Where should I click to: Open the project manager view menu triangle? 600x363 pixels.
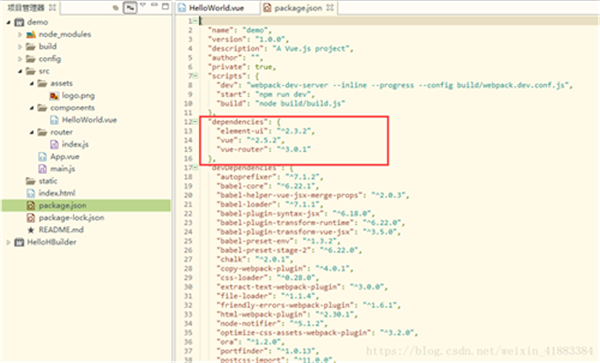(143, 5)
